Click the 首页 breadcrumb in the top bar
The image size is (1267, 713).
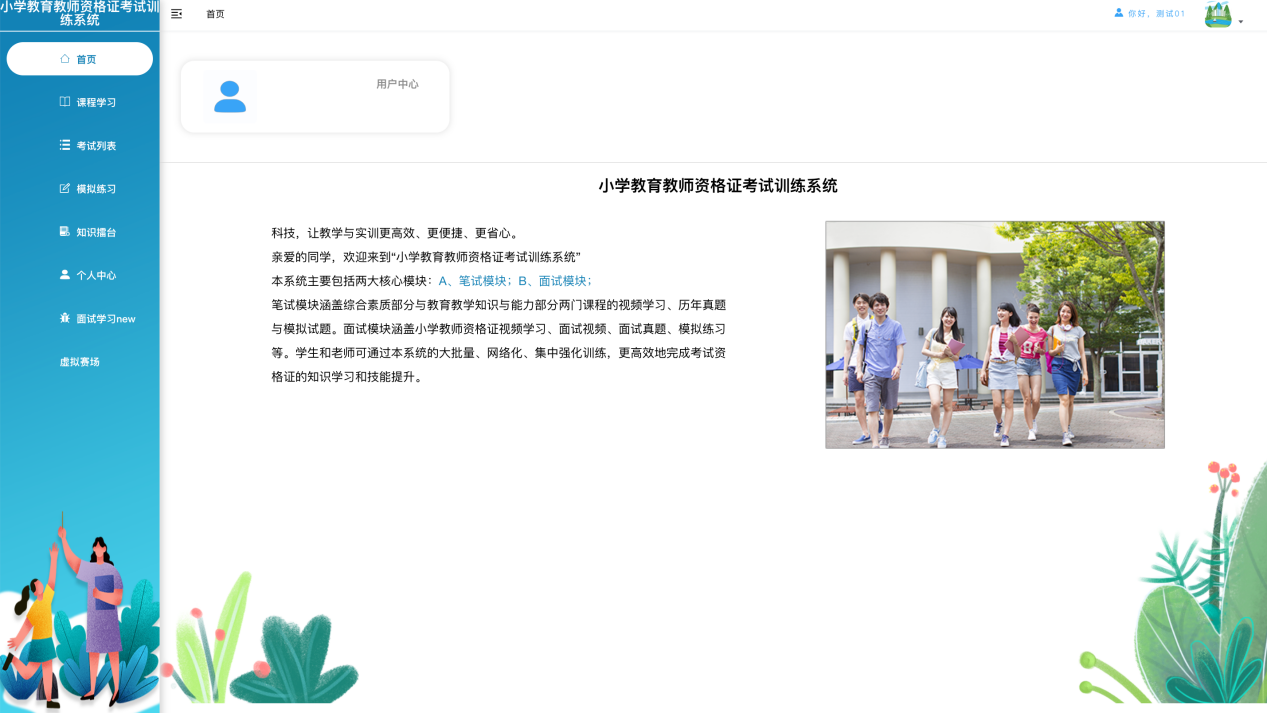215,14
